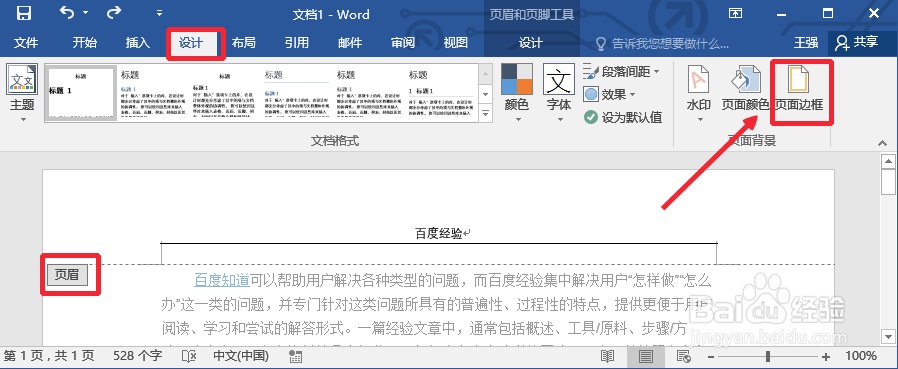This screenshot has height=369, width=898.
Task: Open header tools 设计 tab
Action: tap(530, 43)
